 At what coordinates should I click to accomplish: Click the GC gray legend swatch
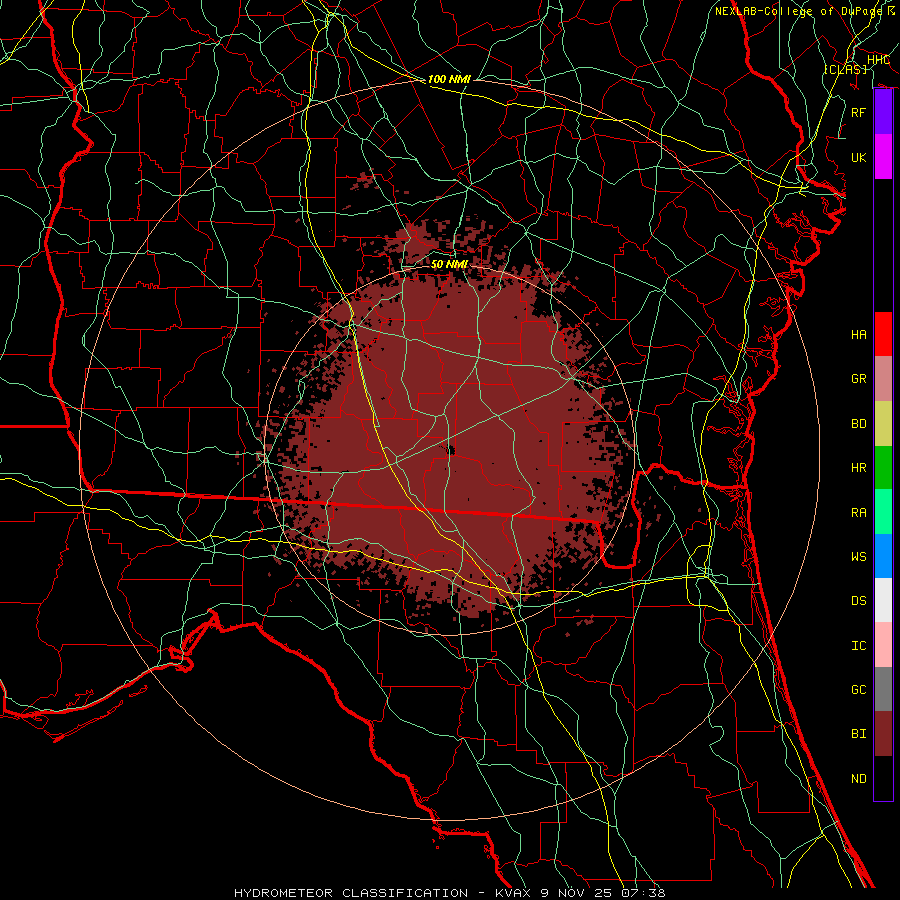pyautogui.click(x=883, y=689)
